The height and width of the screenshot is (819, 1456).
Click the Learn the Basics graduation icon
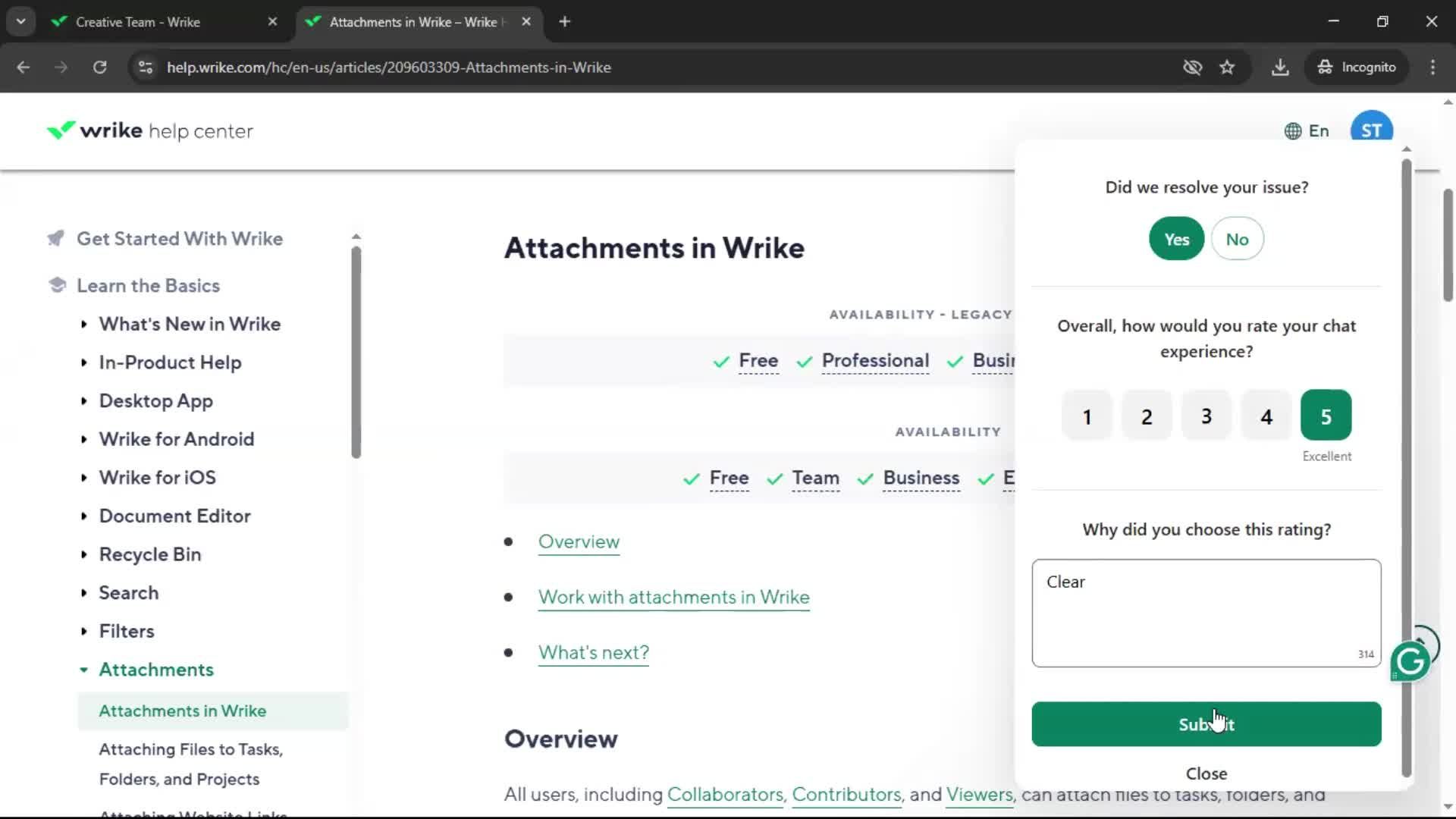(x=57, y=285)
